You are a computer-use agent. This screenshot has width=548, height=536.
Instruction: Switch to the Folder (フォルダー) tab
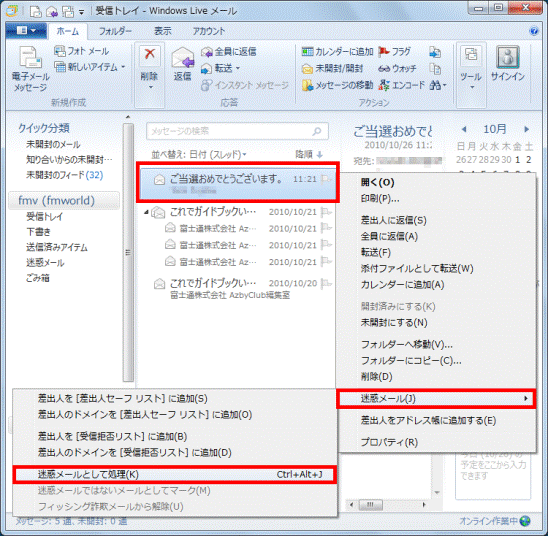(x=115, y=31)
